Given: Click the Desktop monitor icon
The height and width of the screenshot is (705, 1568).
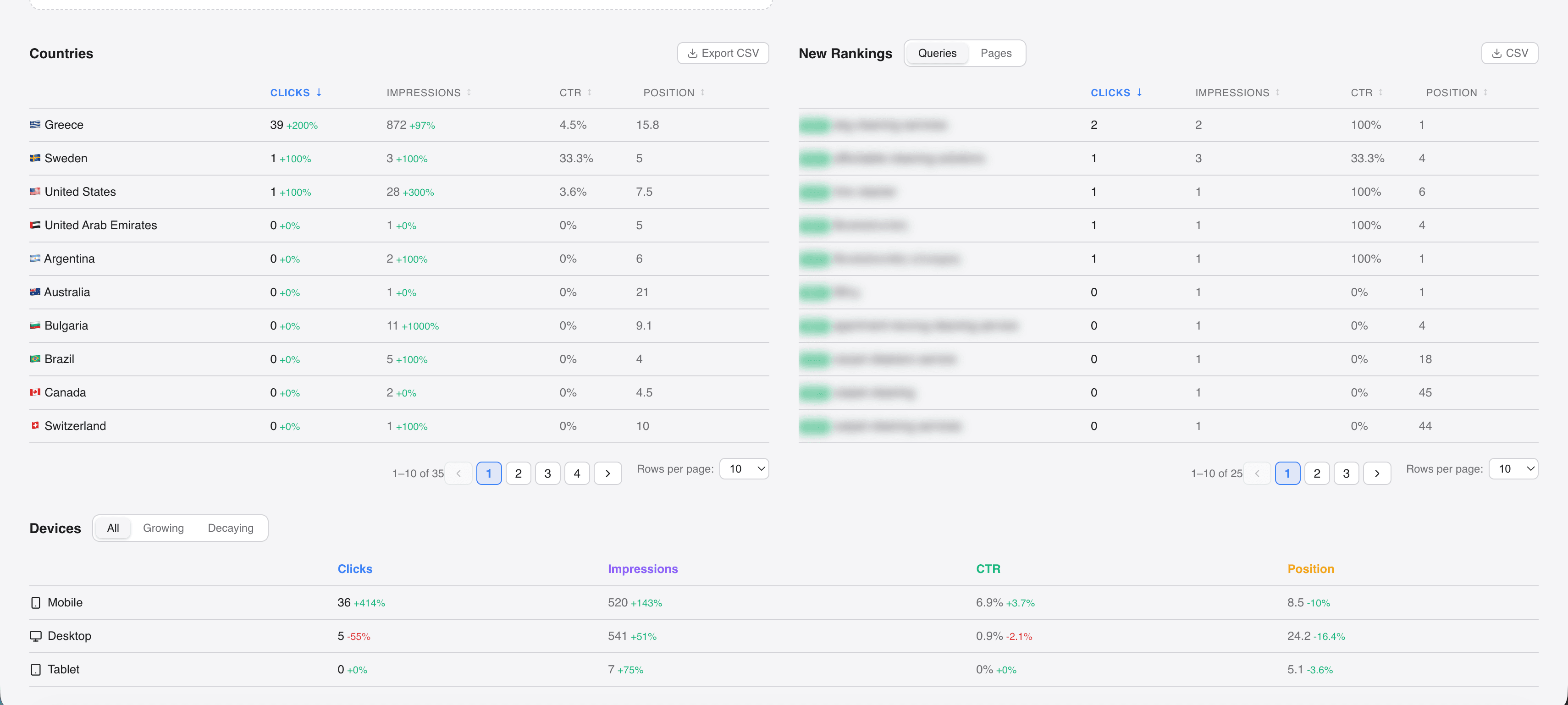Looking at the screenshot, I should [x=36, y=636].
